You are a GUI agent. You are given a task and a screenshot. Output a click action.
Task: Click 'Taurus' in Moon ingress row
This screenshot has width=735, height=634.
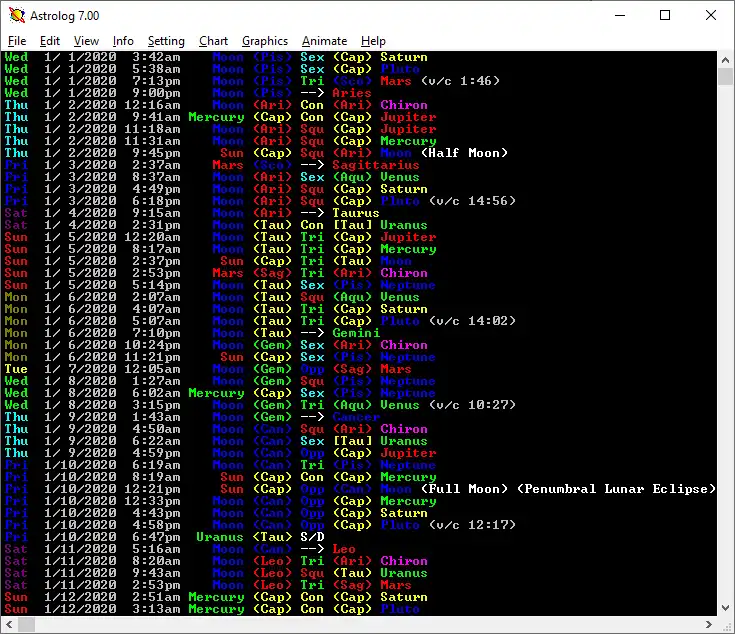click(356, 213)
